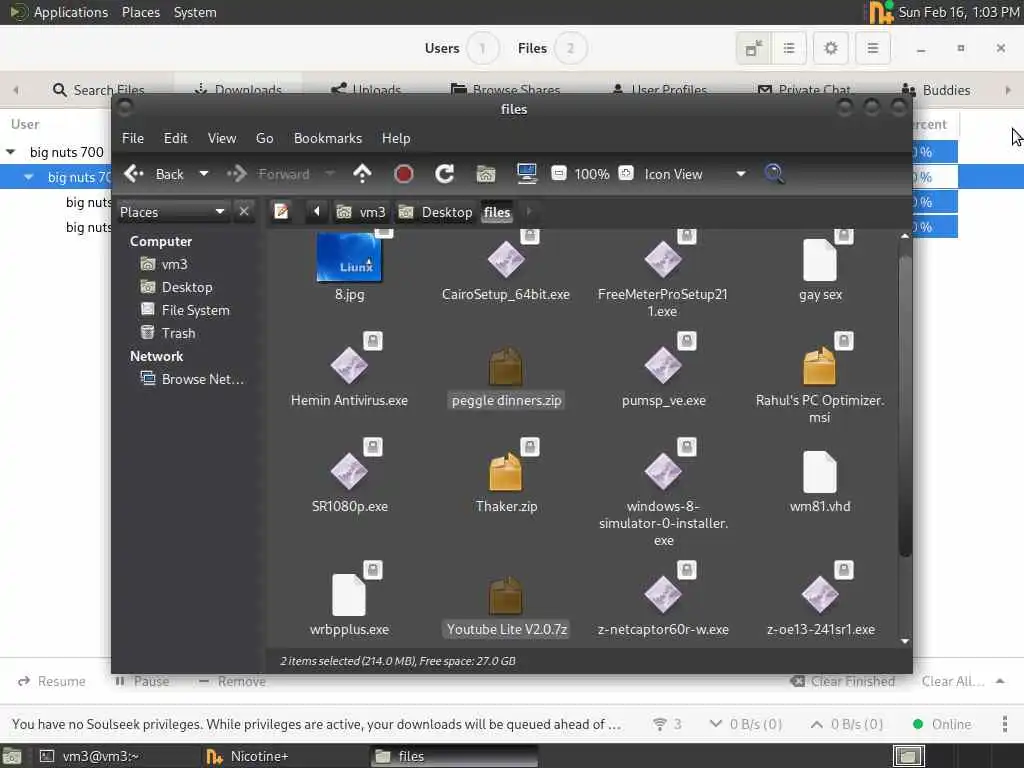
Task: Click the search magnifier icon in toolbar
Action: [x=774, y=174]
